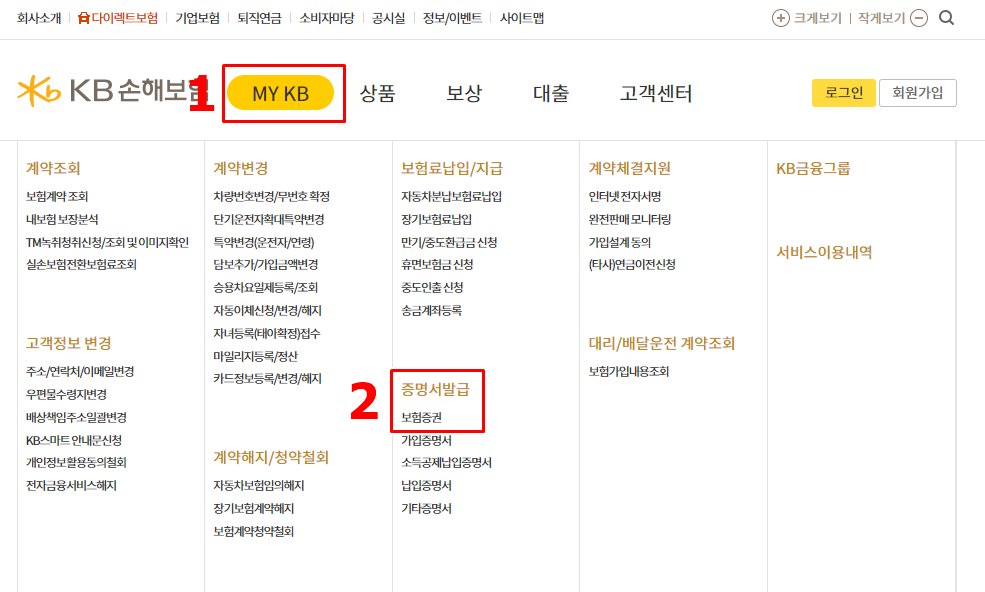Open KB스마트 안내문신청

(73, 440)
